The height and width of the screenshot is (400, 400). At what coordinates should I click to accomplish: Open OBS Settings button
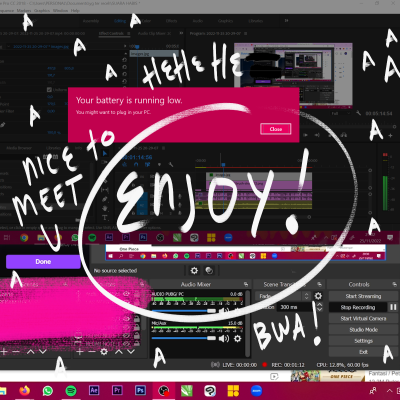click(x=363, y=341)
